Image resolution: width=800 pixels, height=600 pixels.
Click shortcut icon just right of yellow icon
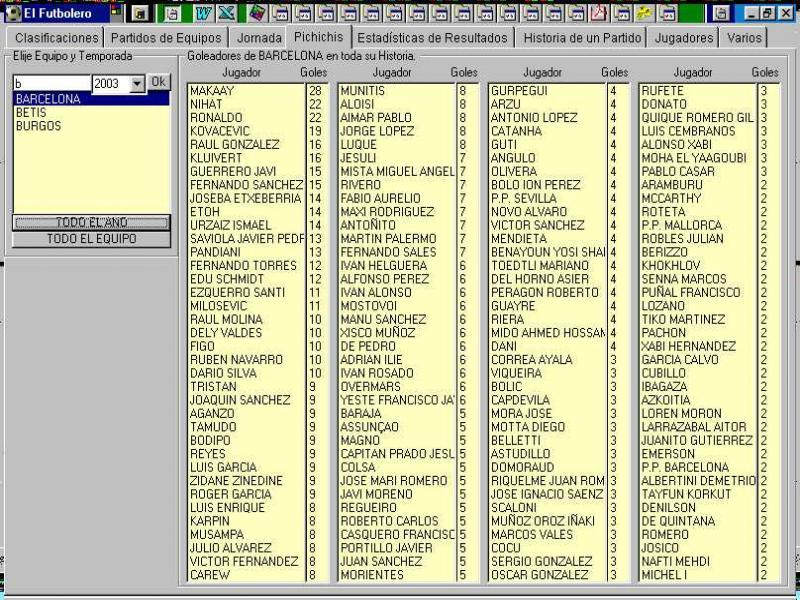[x=667, y=13]
